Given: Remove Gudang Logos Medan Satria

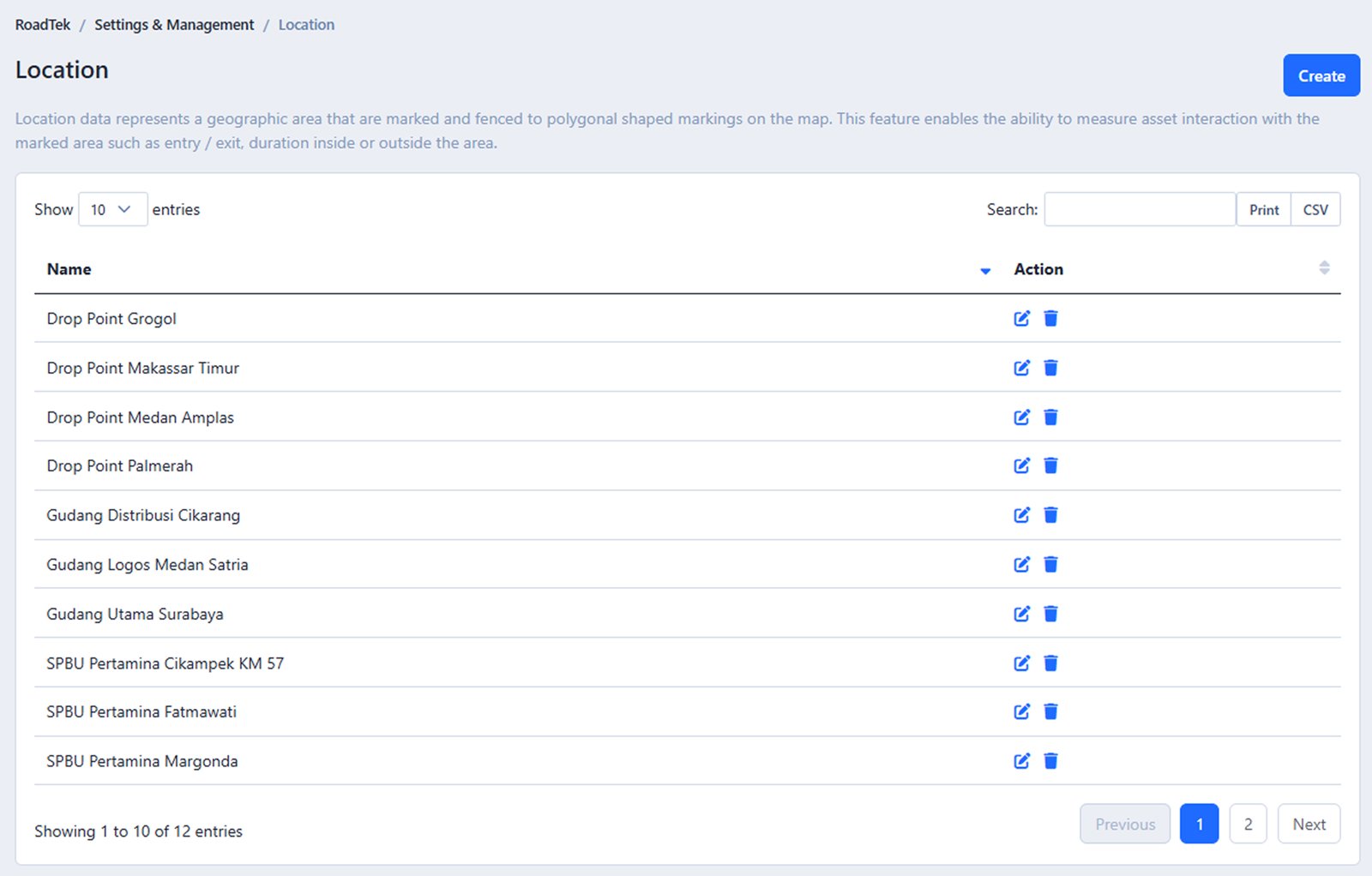Looking at the screenshot, I should [1050, 564].
